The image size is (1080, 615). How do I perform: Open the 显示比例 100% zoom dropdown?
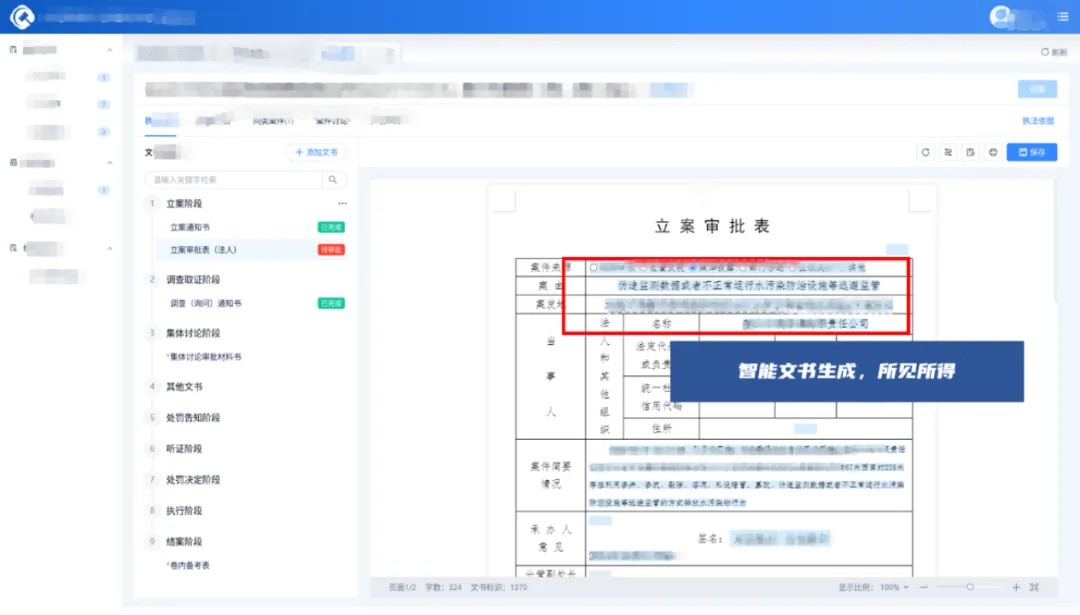[889, 587]
